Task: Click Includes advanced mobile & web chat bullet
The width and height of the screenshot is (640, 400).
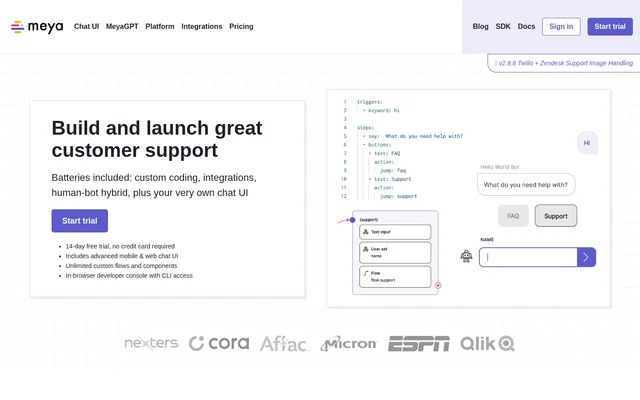Action: pos(122,256)
